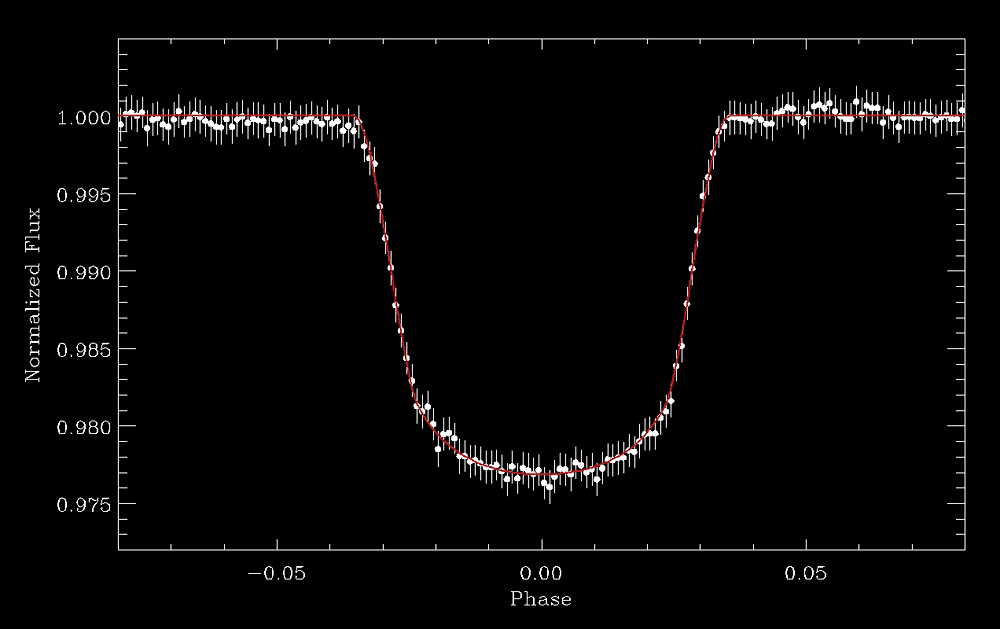Click the egress data point at 0.990 flux

pos(692,268)
